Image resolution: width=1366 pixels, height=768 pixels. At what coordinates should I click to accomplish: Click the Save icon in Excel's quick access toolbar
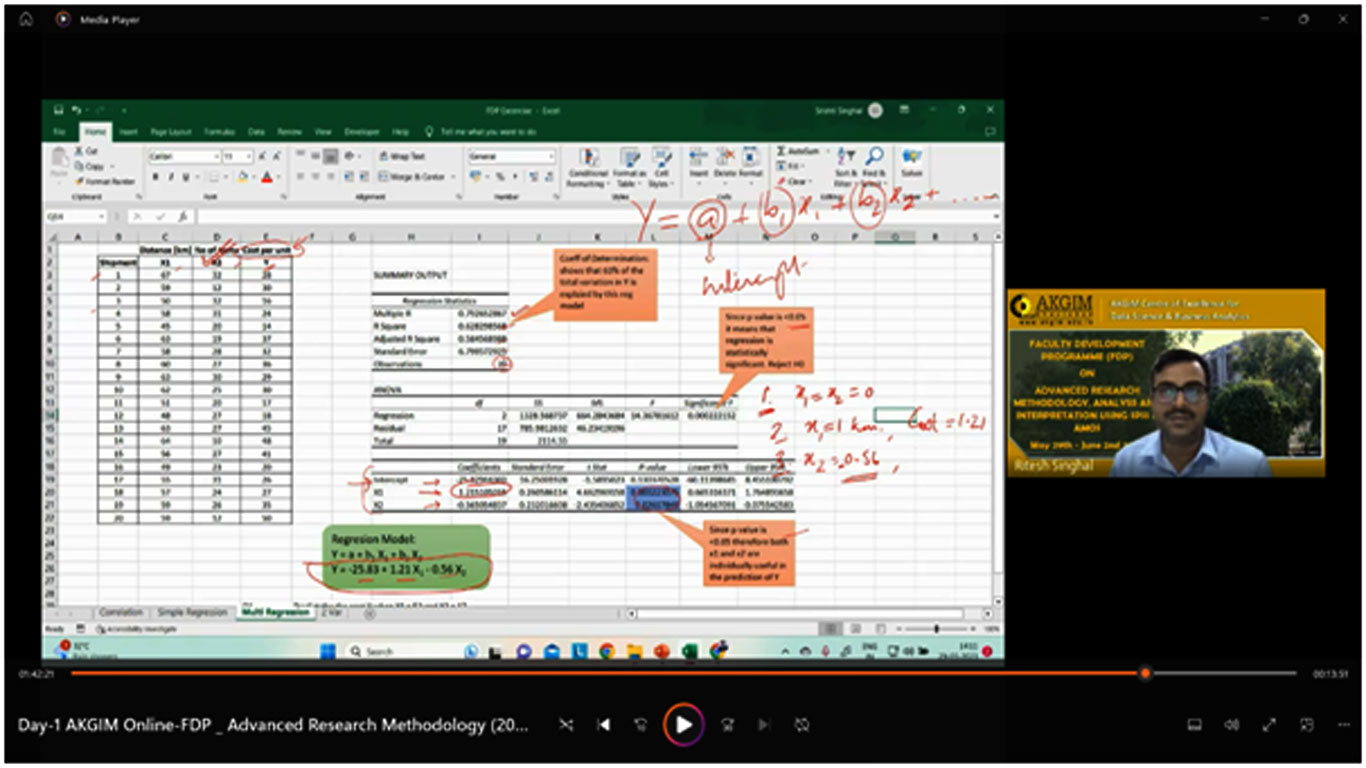pos(58,110)
